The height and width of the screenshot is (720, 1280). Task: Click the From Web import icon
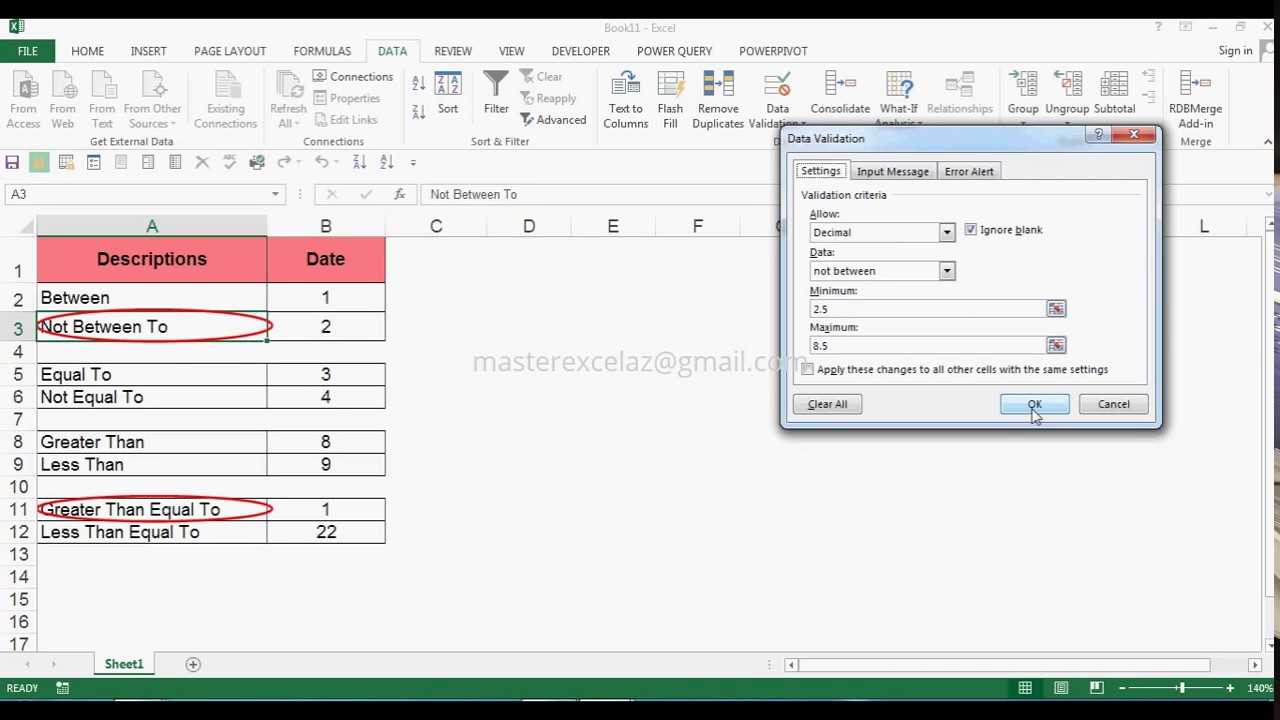tap(62, 100)
